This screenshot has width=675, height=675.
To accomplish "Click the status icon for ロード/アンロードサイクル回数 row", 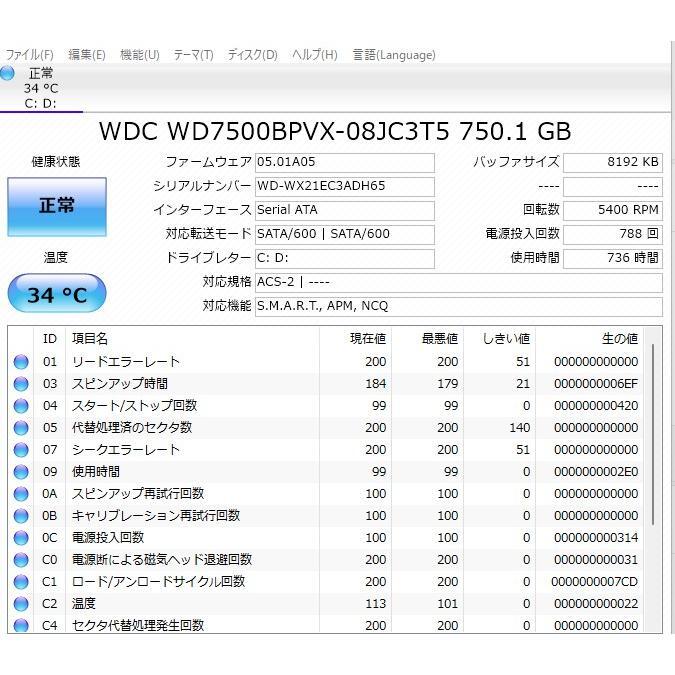I will [x=21, y=582].
